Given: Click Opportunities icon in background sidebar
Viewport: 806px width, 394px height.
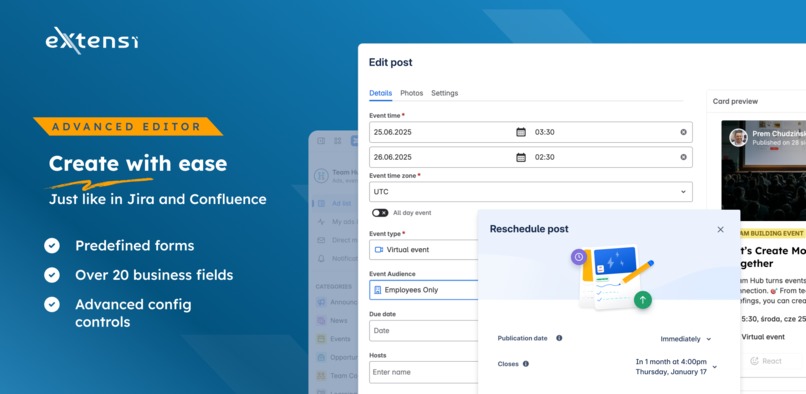Looking at the screenshot, I should coord(321,357).
